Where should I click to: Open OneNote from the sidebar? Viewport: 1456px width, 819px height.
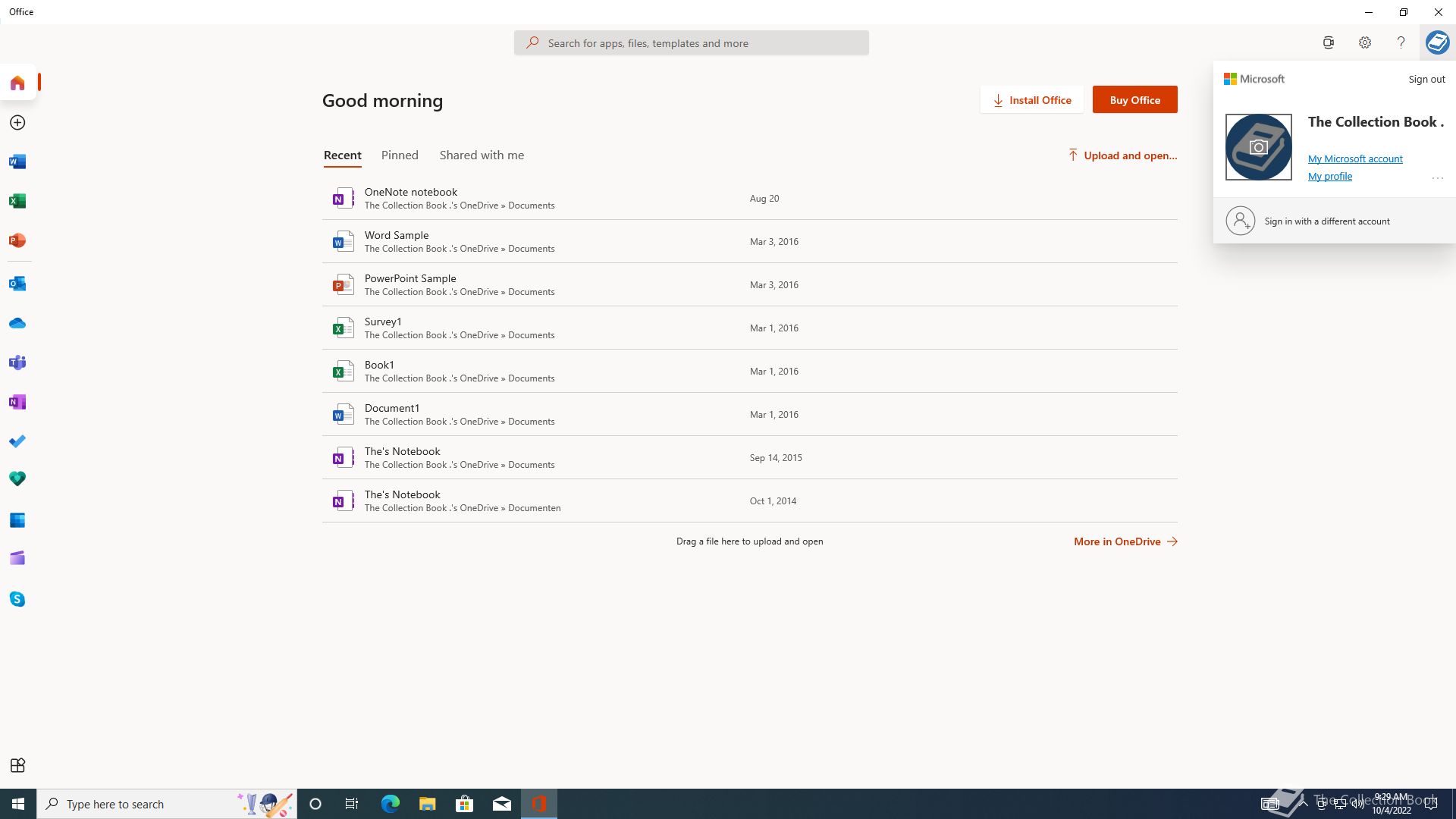17,402
